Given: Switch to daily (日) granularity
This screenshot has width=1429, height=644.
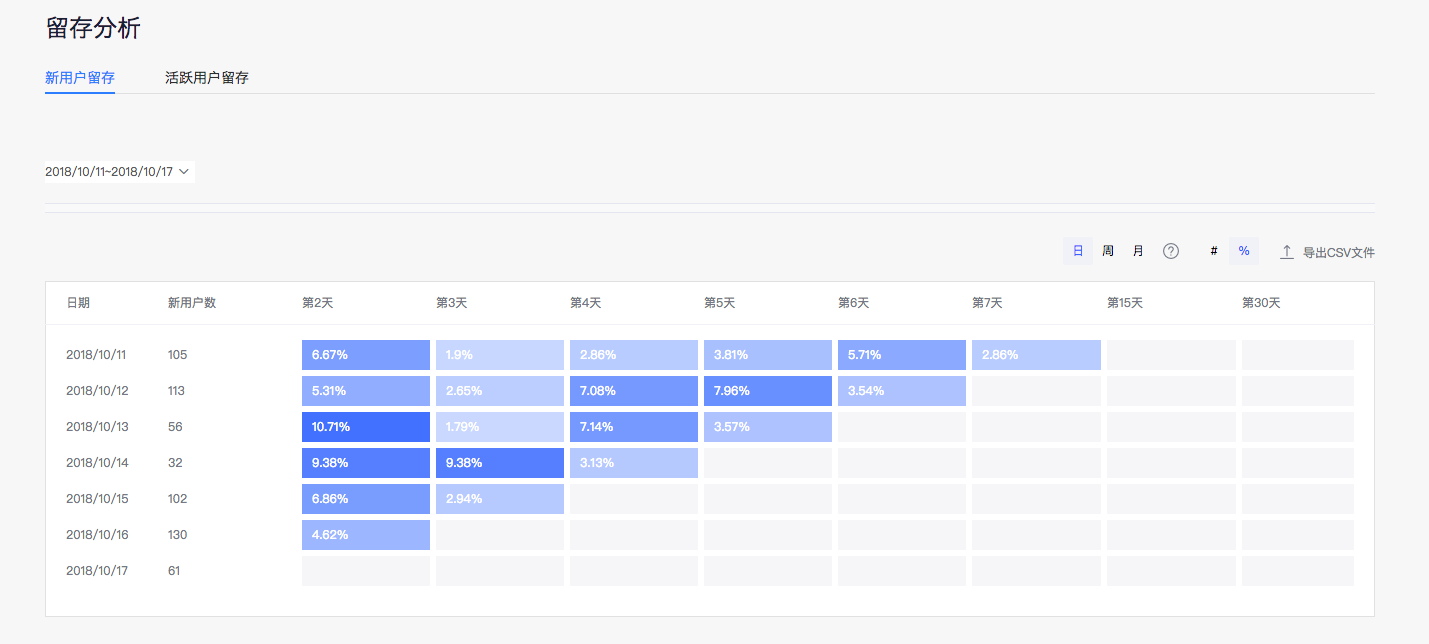Looking at the screenshot, I should [1078, 252].
